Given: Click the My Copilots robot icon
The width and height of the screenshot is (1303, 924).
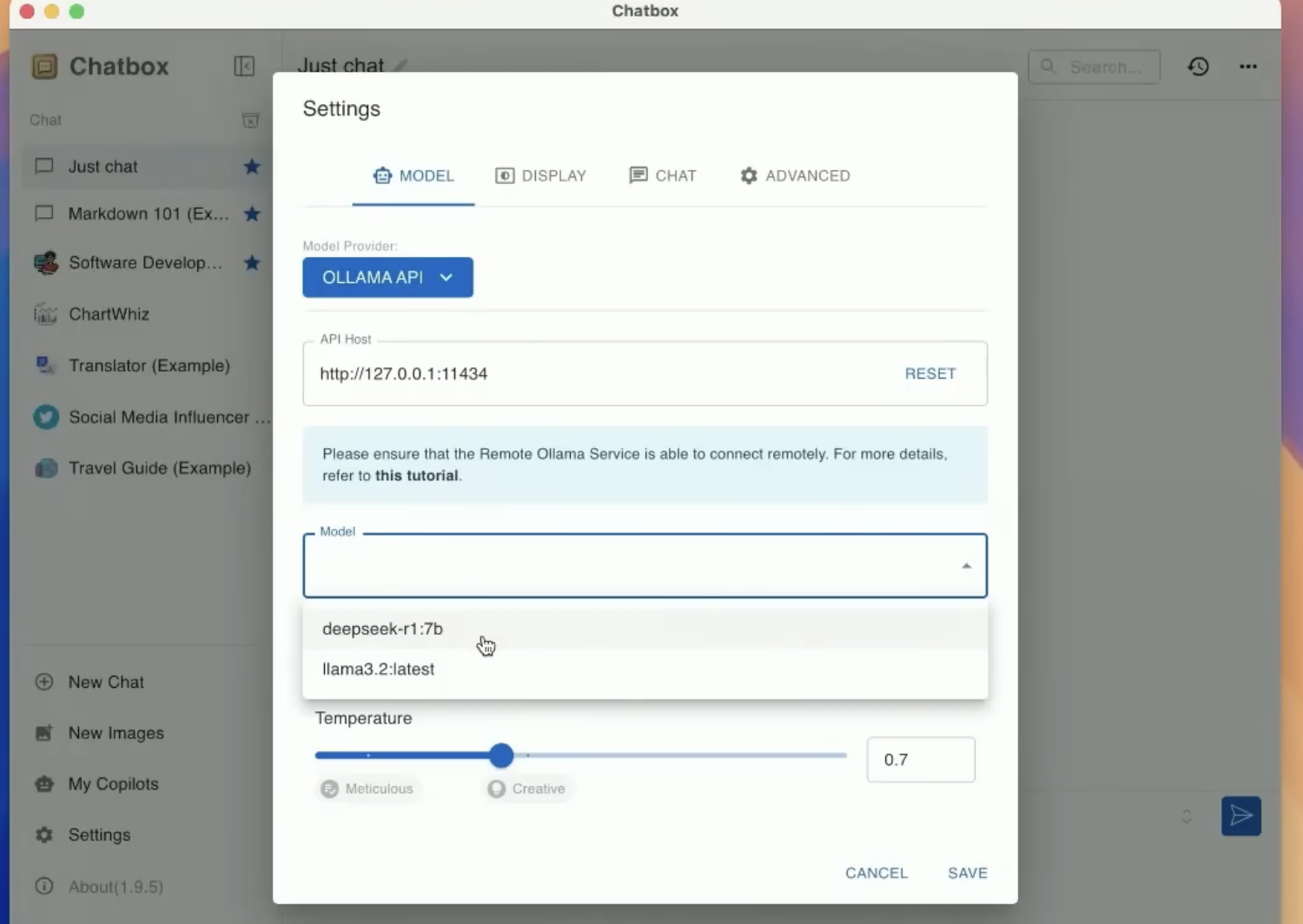Looking at the screenshot, I should [44, 783].
